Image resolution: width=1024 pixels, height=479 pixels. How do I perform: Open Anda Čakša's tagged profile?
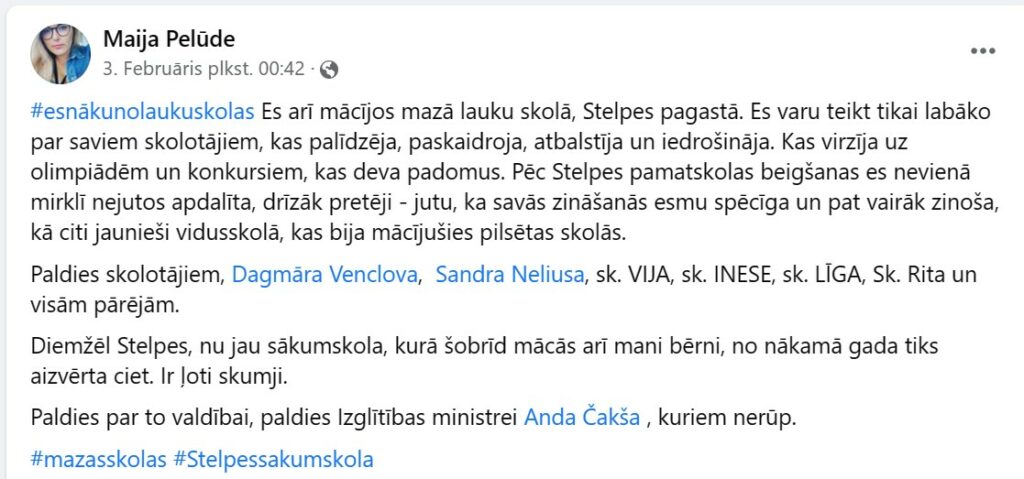[x=582, y=417]
